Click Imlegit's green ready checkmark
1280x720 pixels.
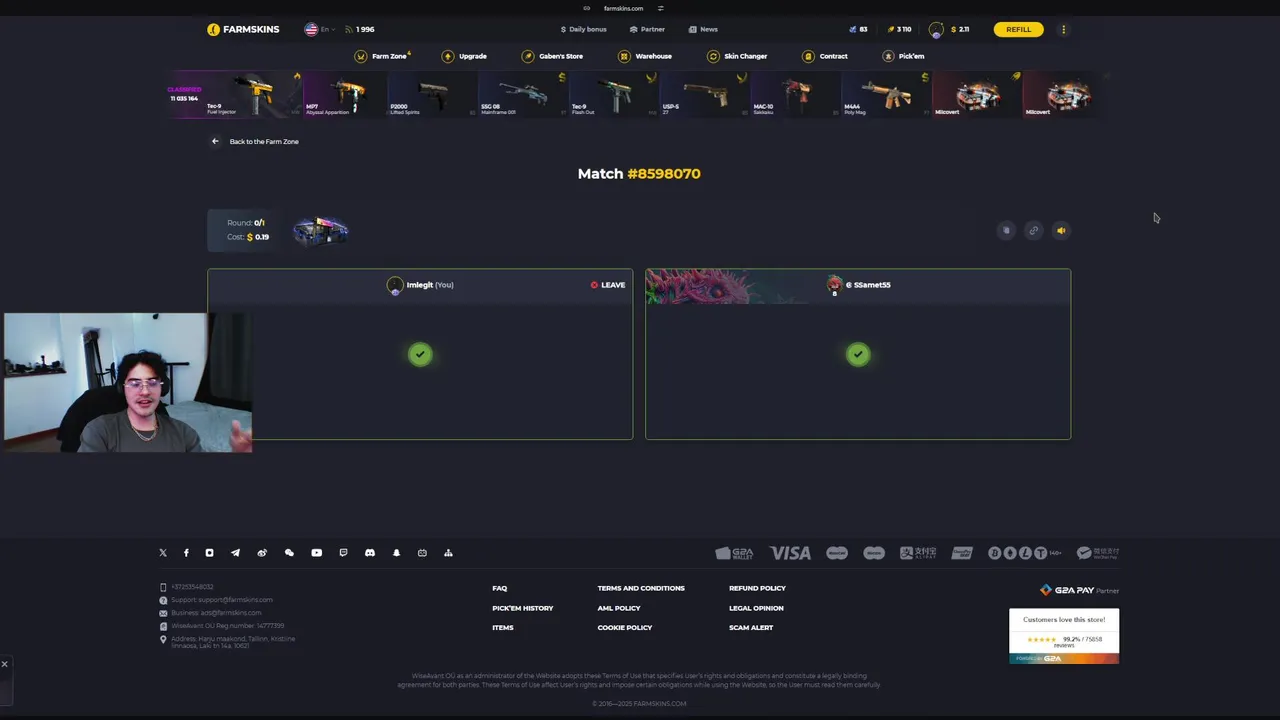point(420,354)
